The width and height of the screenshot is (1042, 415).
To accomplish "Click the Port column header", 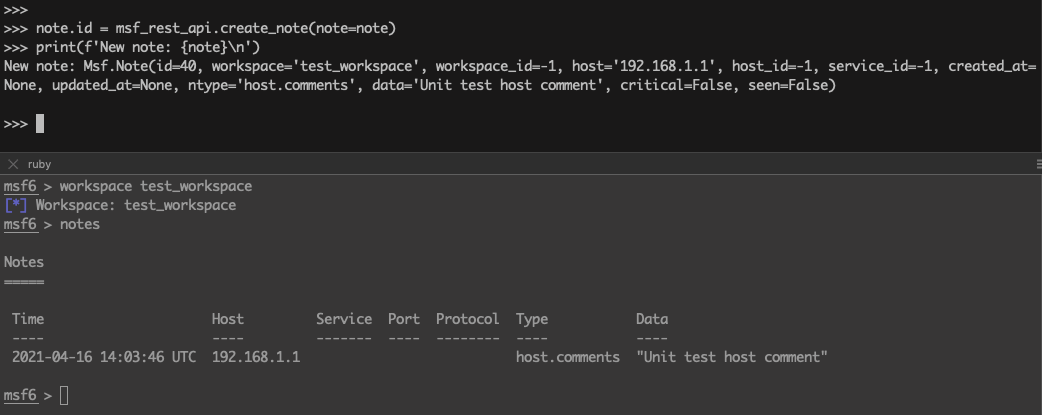I will (404, 319).
